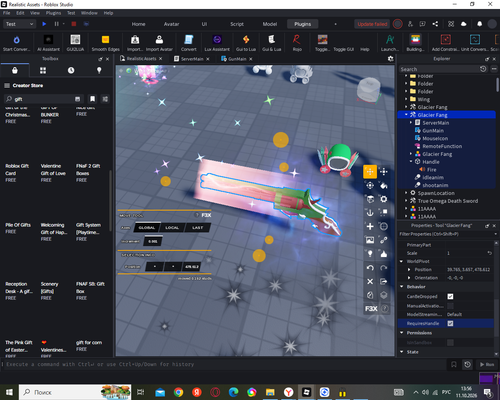500x400 pixels.
Task: Toggle the ManualActivationOnly checkbox
Action: (x=450, y=306)
